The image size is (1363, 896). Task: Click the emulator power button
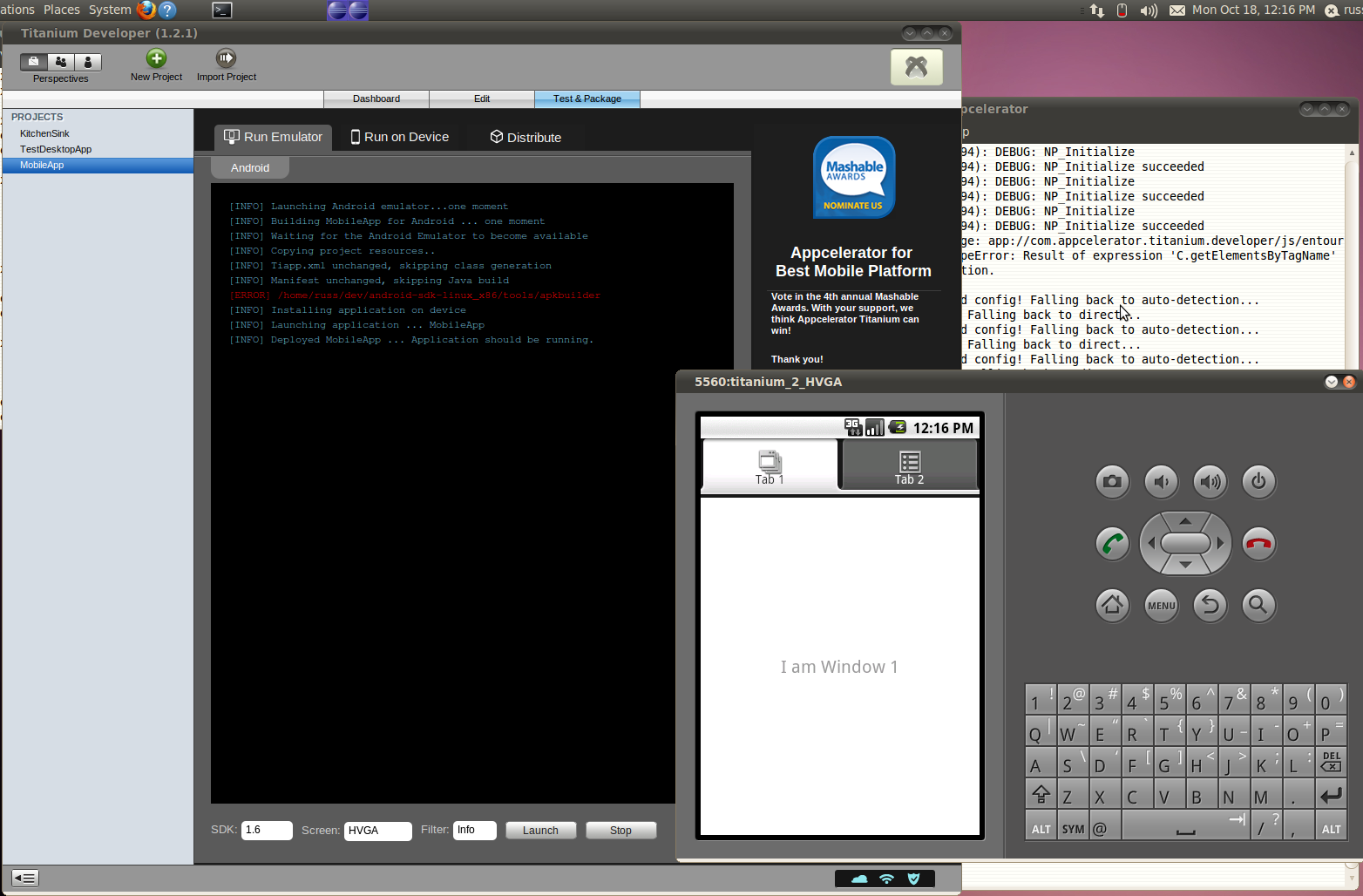coord(1258,481)
